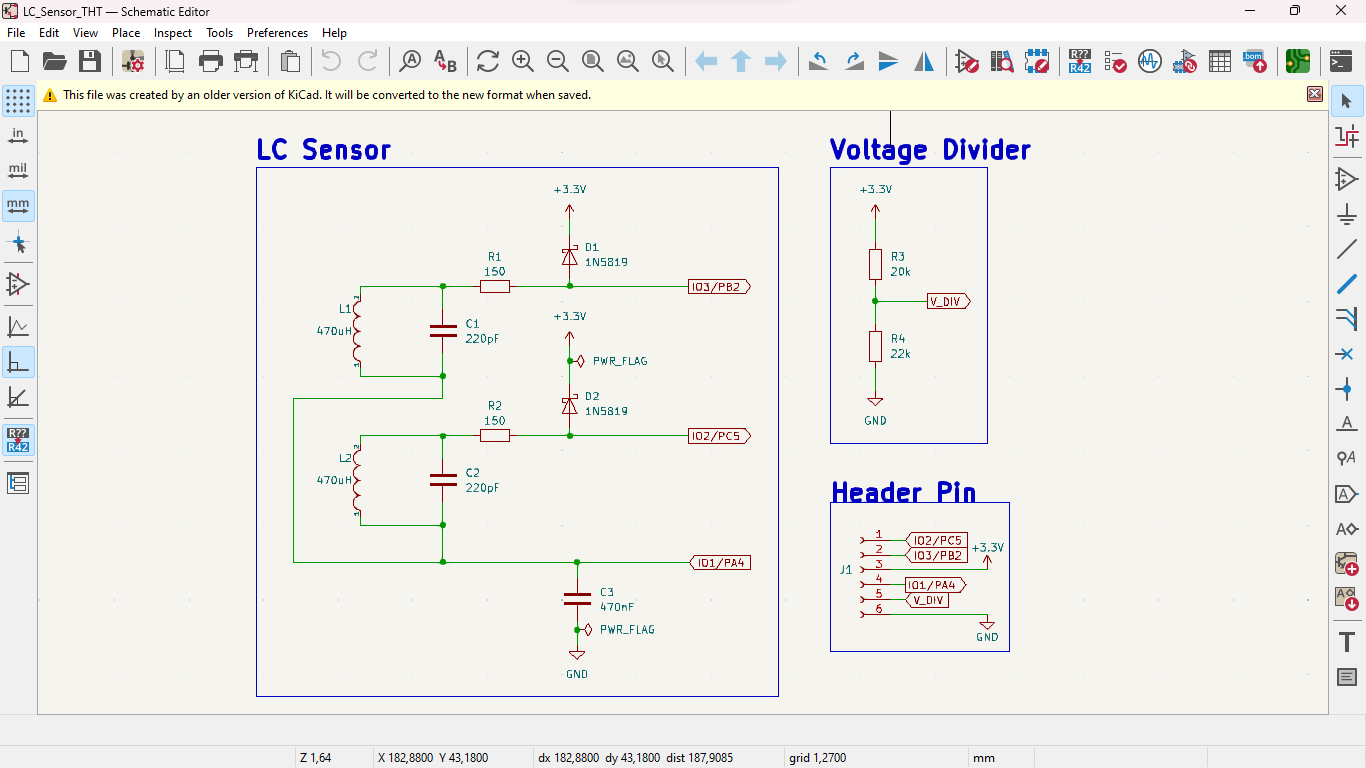Select the Add junction tool
This screenshot has height=768, width=1366.
(1347, 389)
